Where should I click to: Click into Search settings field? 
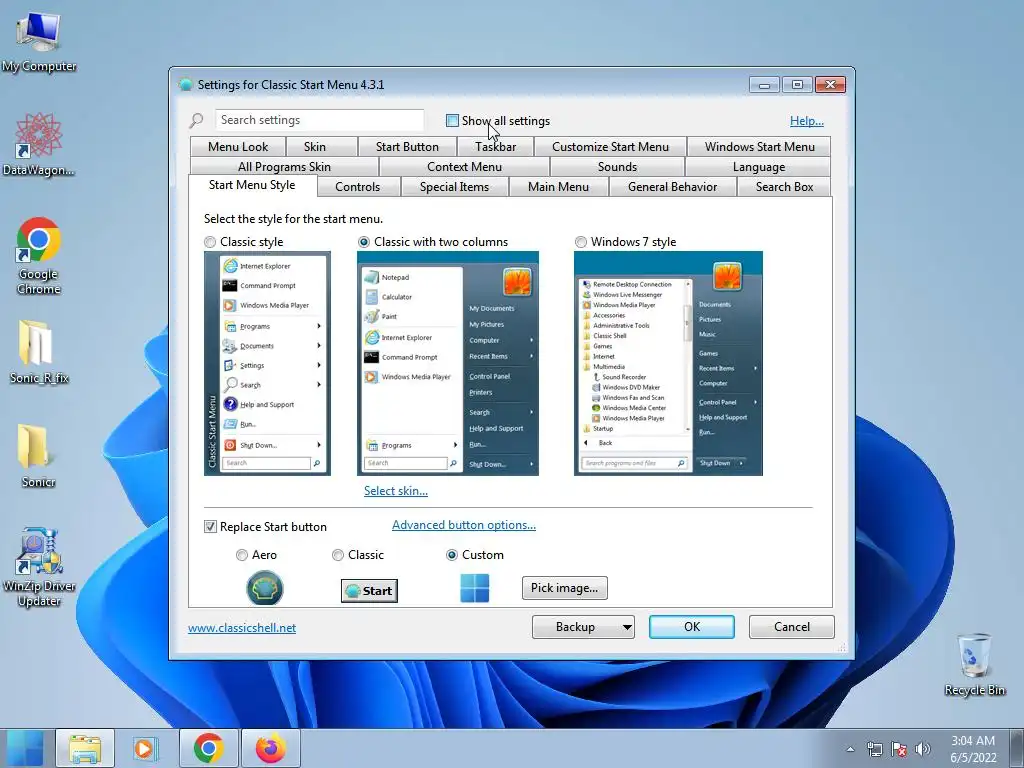pos(319,120)
